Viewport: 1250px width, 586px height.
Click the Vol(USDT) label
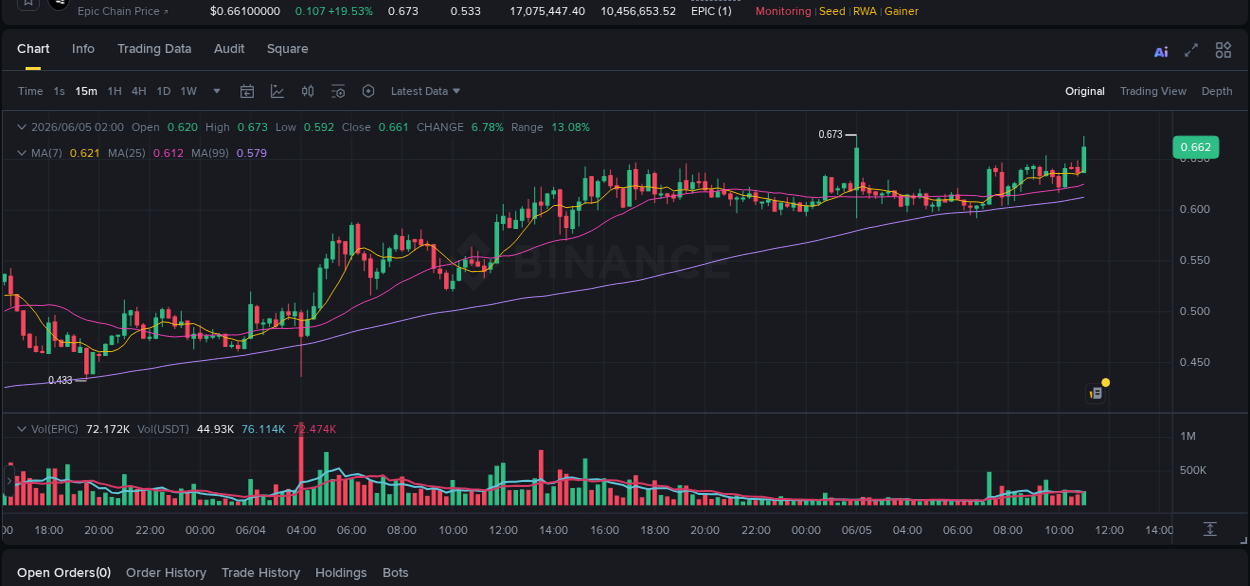tap(163, 429)
